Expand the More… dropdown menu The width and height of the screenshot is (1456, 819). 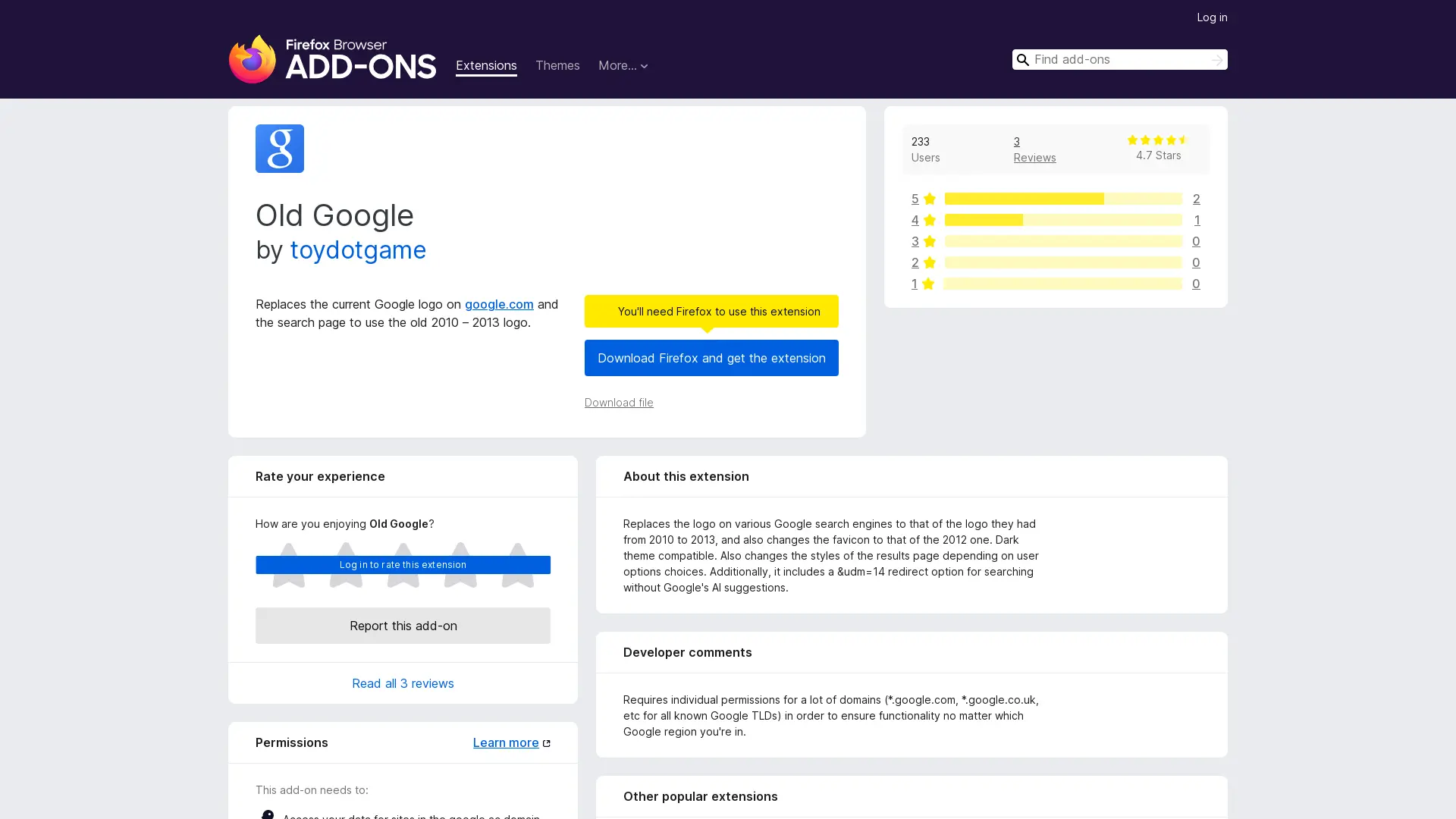point(623,66)
